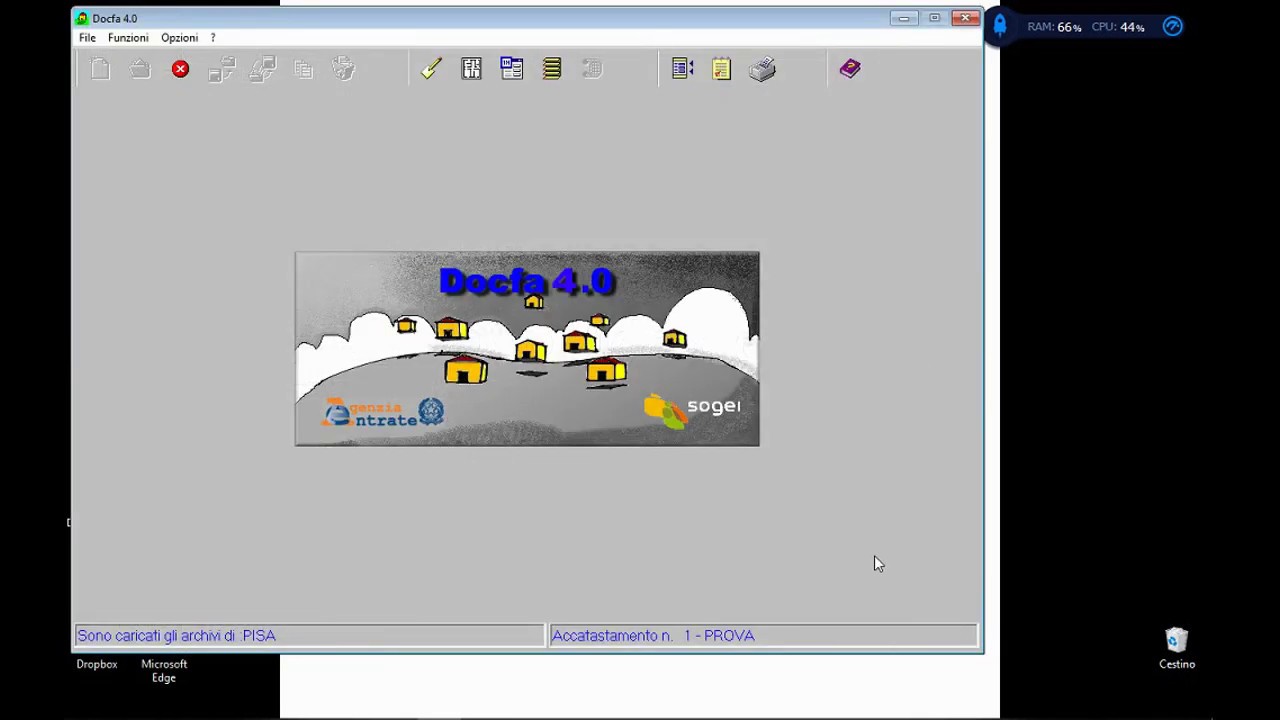1280x720 pixels.
Task: Click the greyed recycle-style toolbar icon
Action: pos(344,69)
